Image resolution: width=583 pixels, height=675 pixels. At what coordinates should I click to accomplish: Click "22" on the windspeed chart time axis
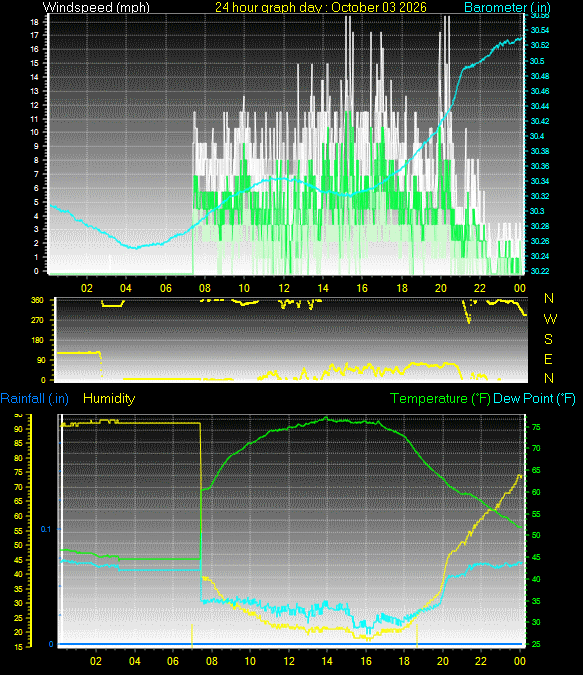coord(480,288)
